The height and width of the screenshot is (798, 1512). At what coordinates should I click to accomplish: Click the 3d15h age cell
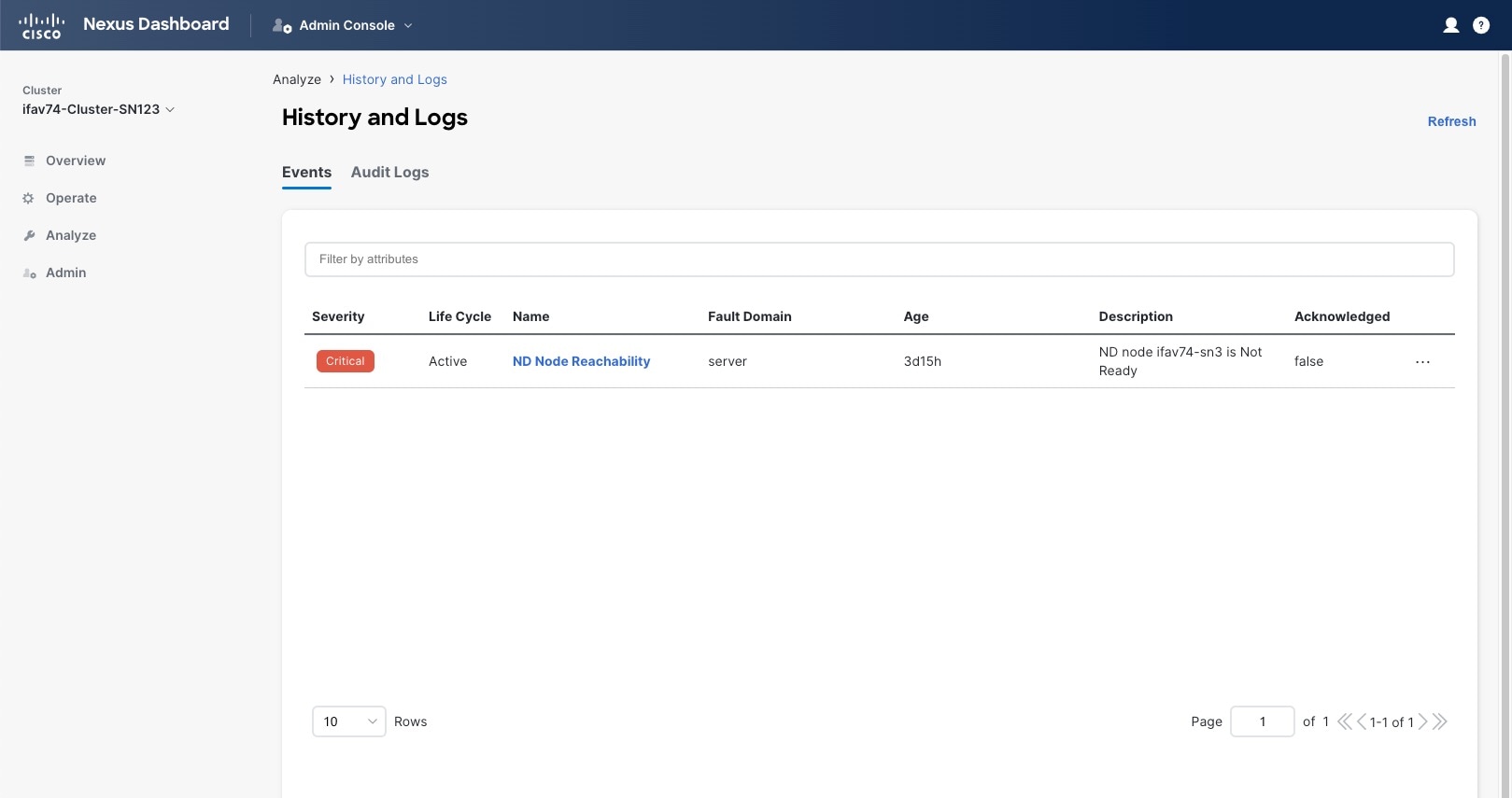pos(922,361)
